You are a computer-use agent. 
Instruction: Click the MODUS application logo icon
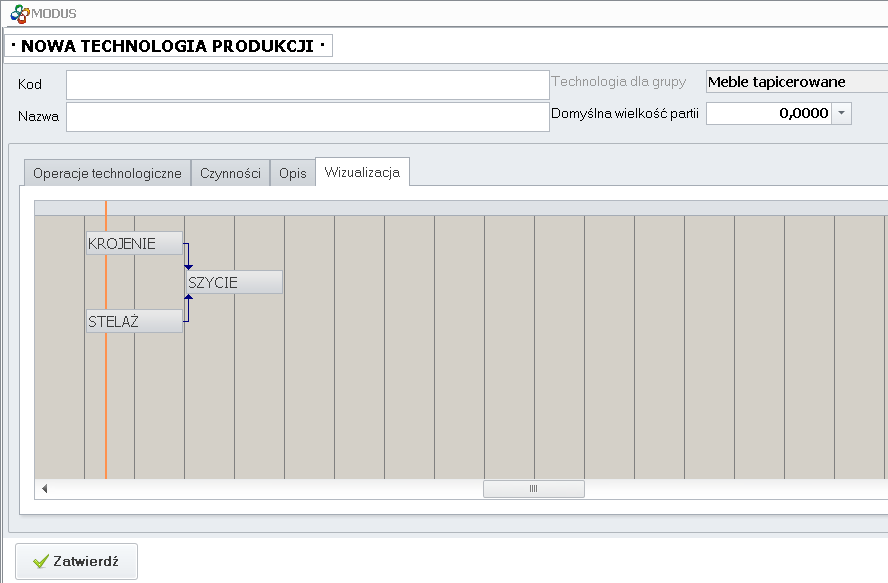20,14
